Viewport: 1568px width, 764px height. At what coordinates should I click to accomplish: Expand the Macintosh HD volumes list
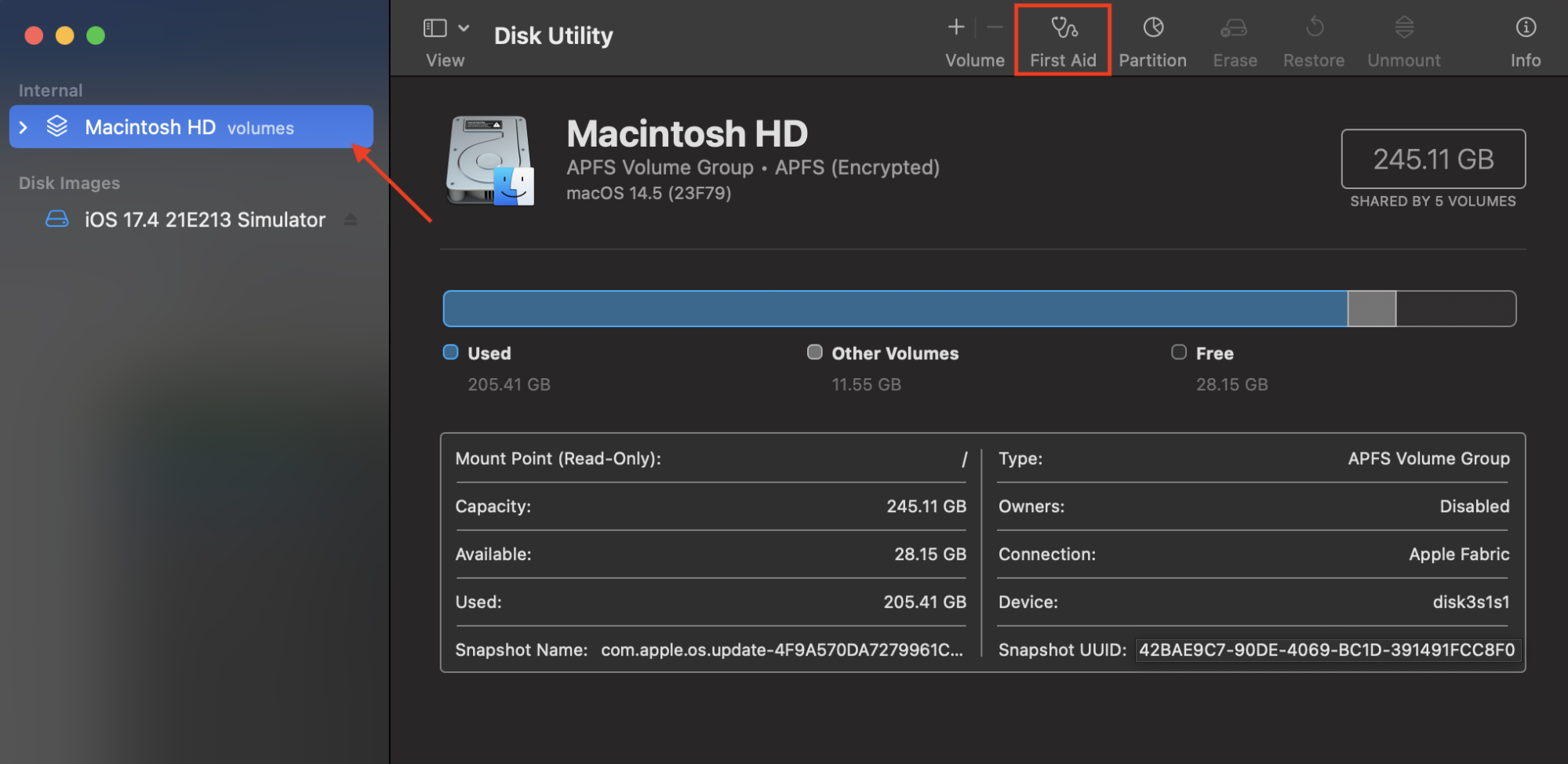coord(24,126)
